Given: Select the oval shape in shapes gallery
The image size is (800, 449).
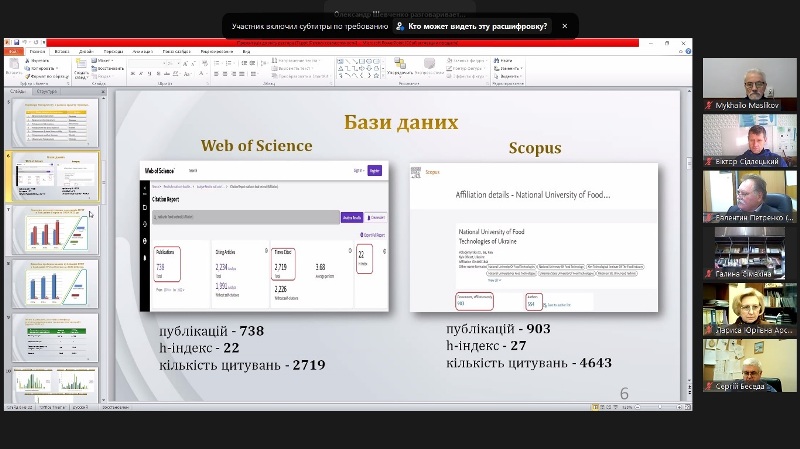Looking at the screenshot, I should pos(369,61).
